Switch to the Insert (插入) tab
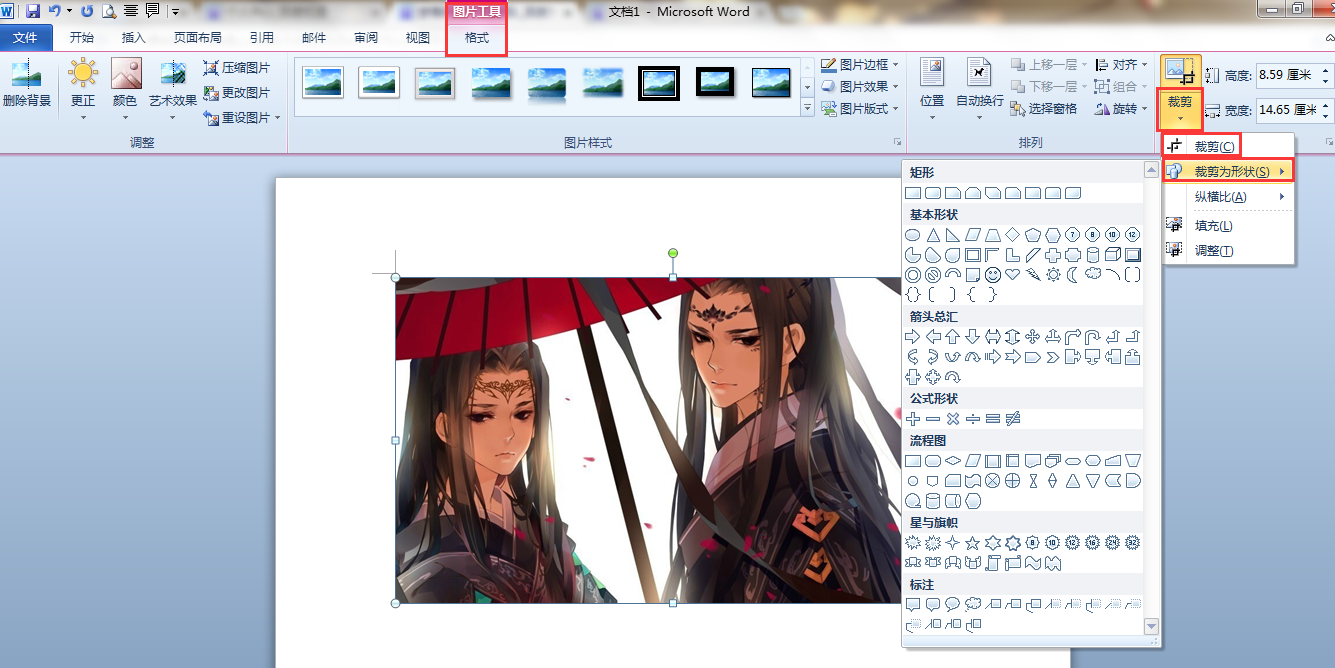Image resolution: width=1335 pixels, height=668 pixels. point(133,38)
